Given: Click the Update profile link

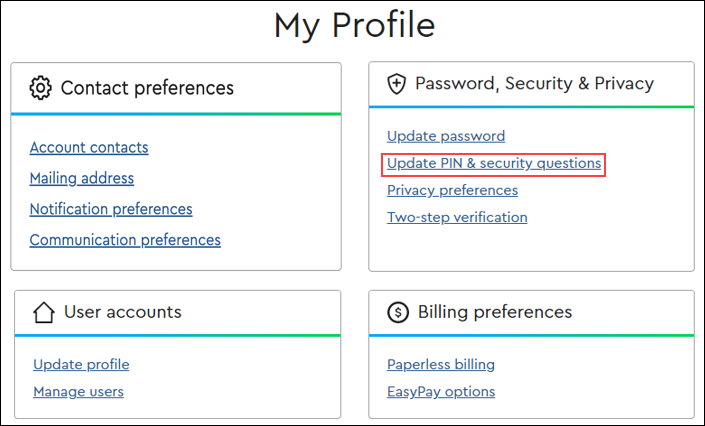Looking at the screenshot, I should [81, 365].
